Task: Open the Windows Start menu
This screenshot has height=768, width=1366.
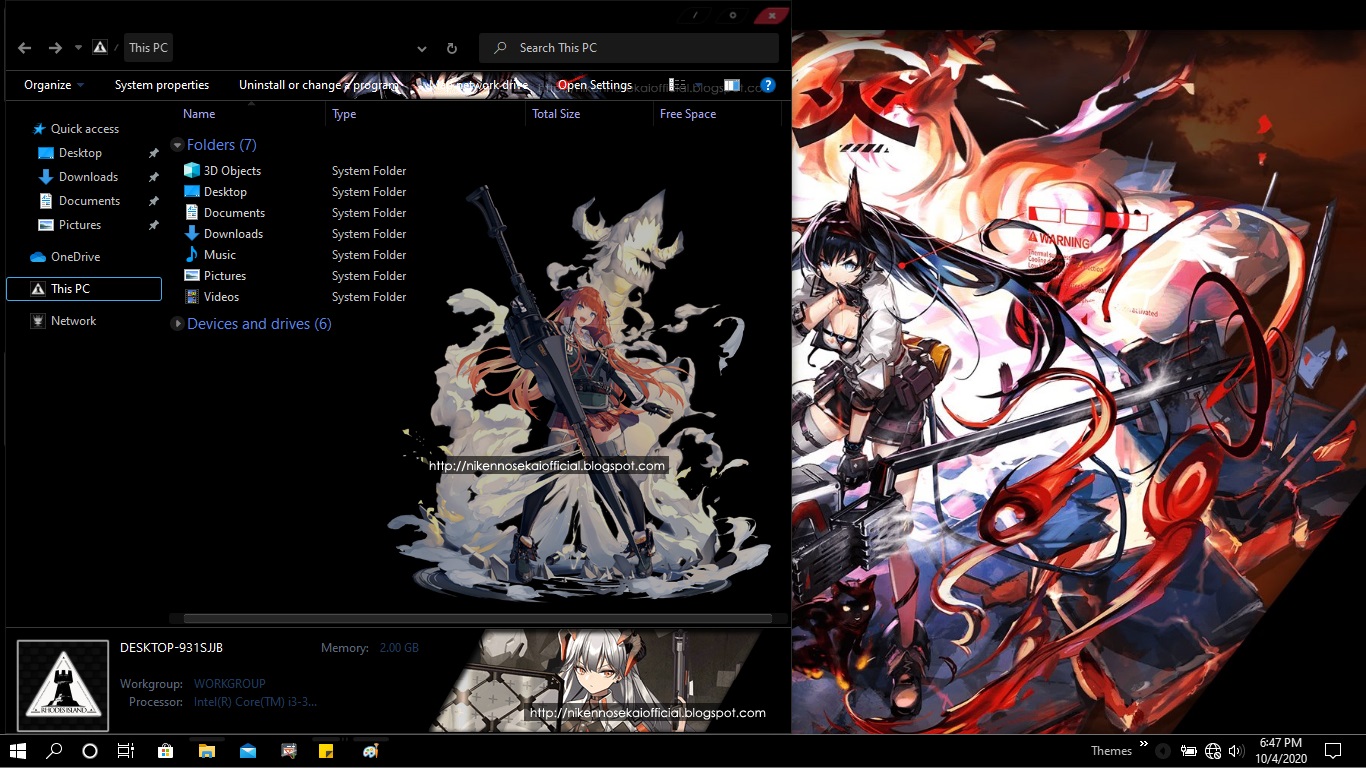Action: 17,750
